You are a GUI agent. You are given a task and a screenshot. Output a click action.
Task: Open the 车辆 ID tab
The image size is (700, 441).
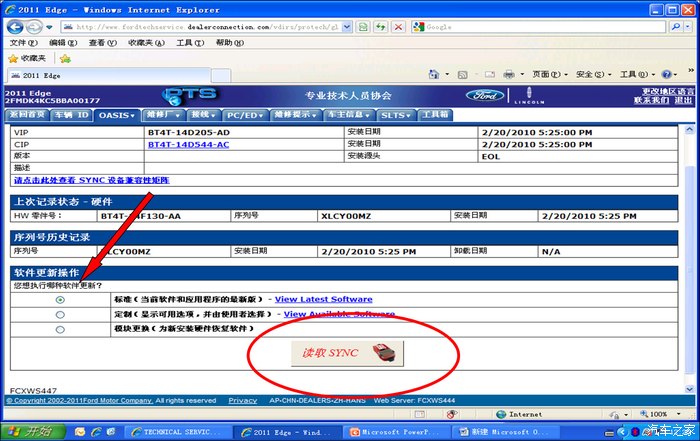(71, 115)
